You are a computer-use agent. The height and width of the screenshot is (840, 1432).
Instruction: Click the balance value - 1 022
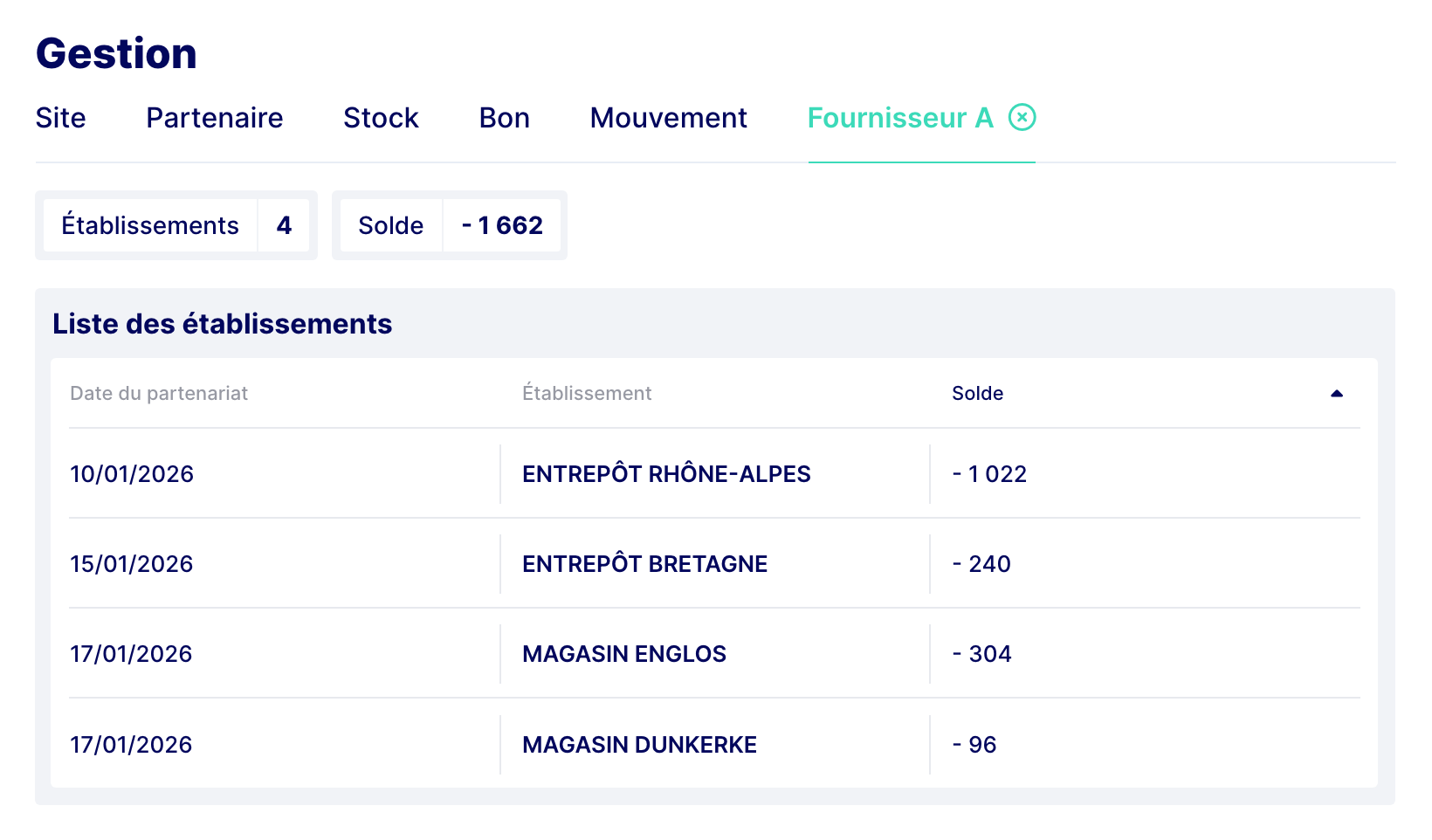989,474
